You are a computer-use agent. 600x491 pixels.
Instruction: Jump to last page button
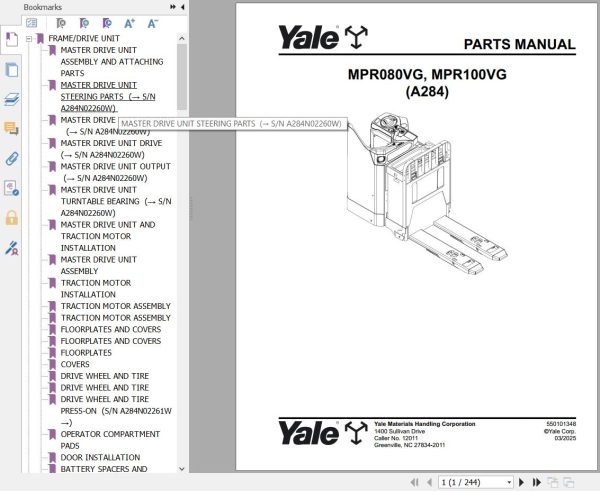(537, 482)
